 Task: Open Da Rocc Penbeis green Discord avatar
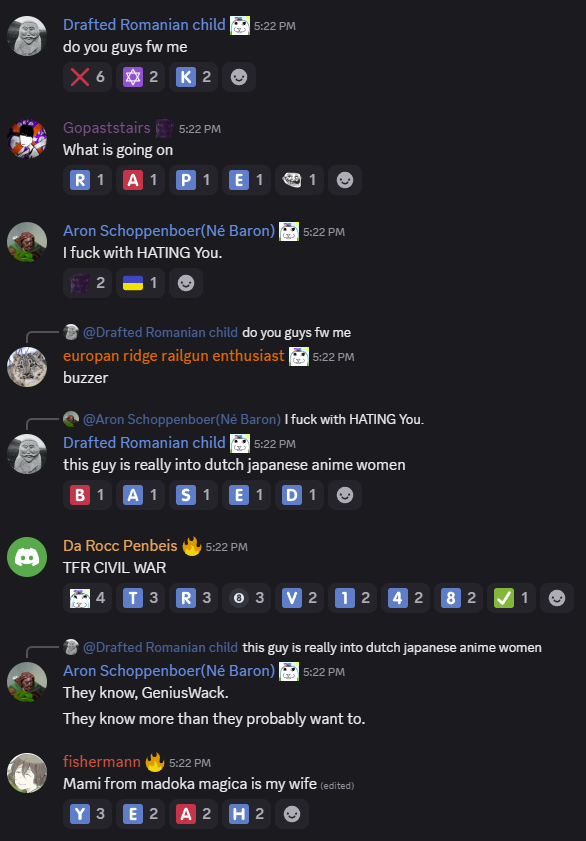click(27, 557)
